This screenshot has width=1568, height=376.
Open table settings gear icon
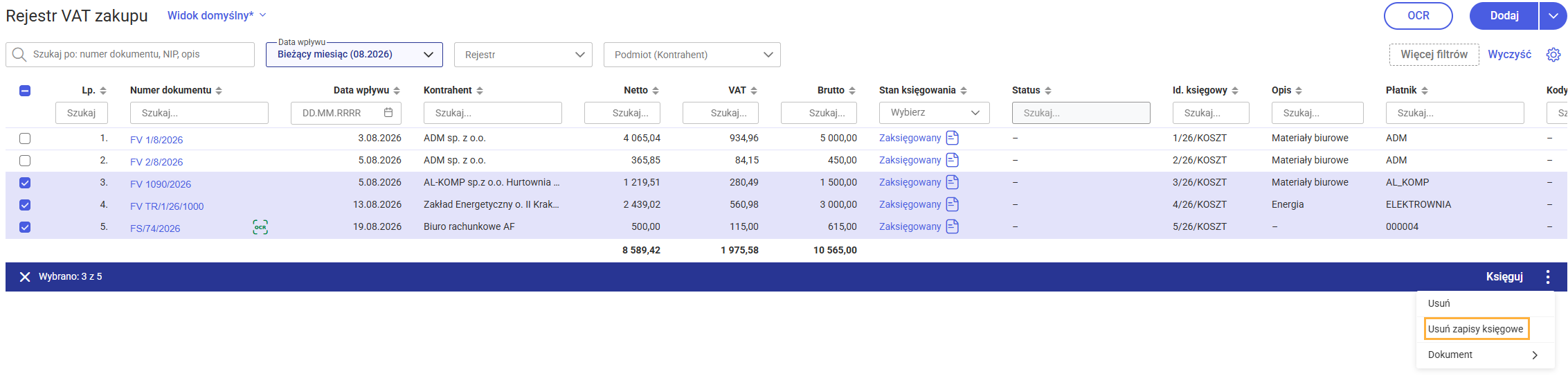(x=1553, y=55)
